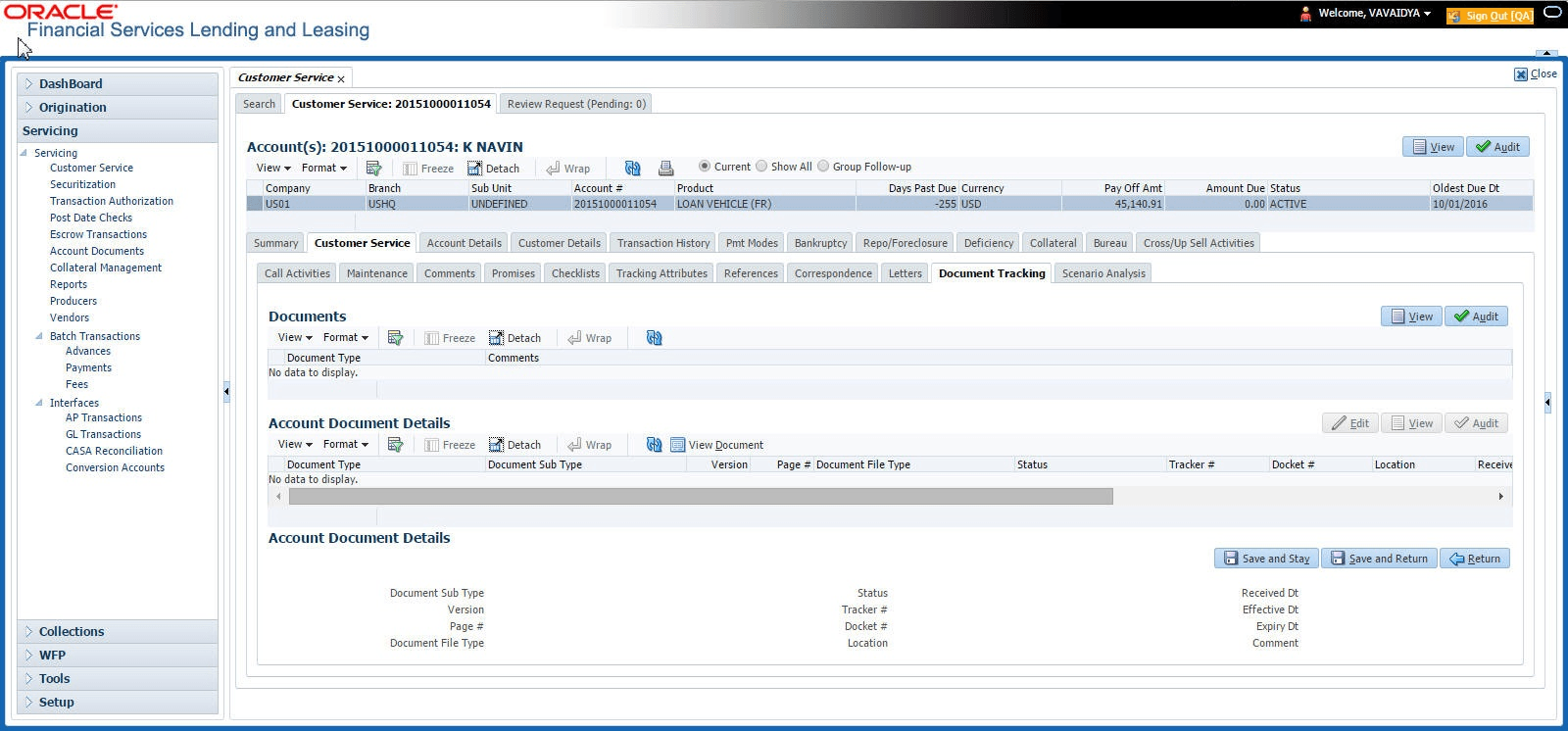Expand the Origination section
Viewport: 1568px width, 731px height.
click(x=29, y=108)
